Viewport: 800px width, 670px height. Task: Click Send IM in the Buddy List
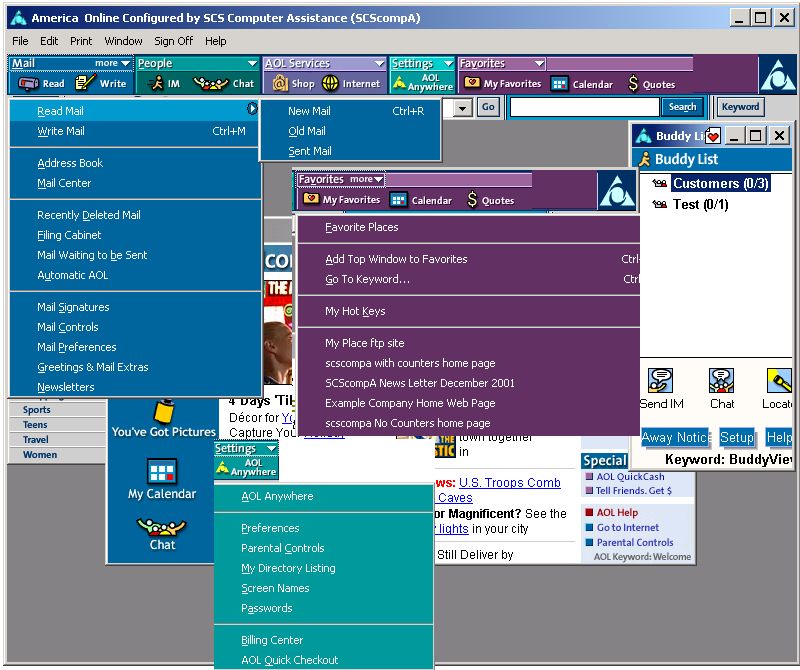tap(660, 381)
